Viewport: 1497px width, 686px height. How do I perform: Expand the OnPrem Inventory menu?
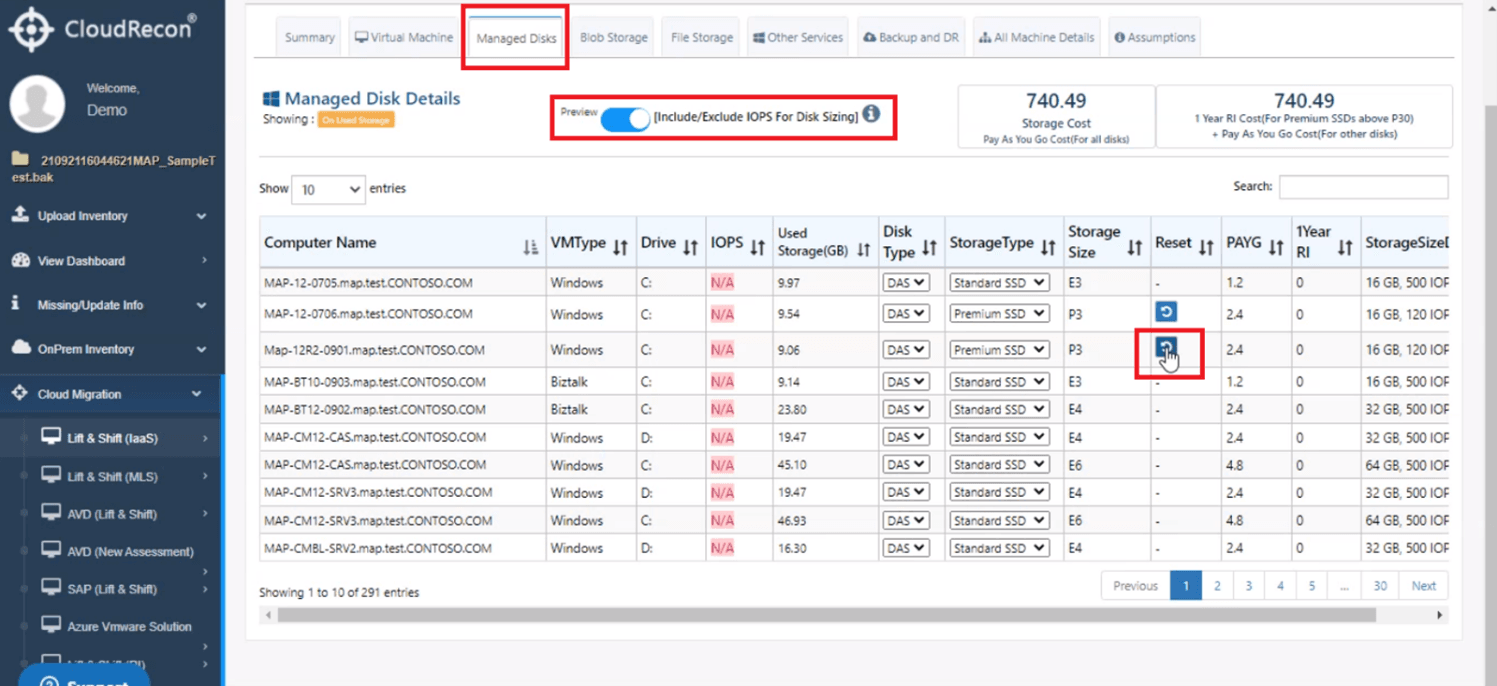tap(111, 349)
